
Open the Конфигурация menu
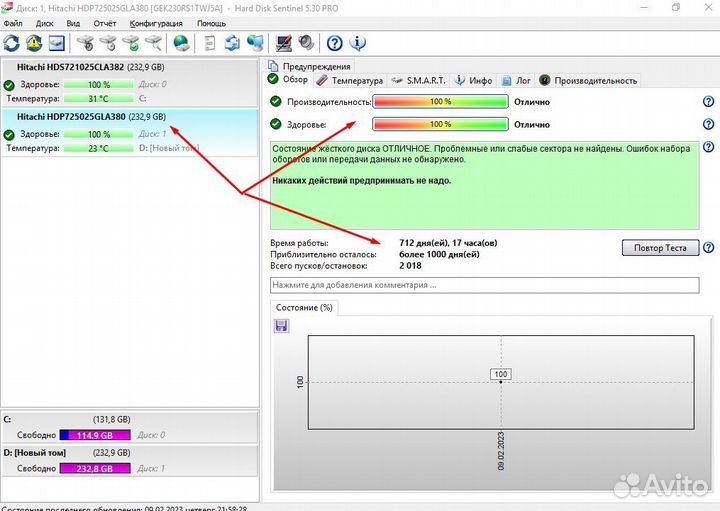tap(156, 23)
